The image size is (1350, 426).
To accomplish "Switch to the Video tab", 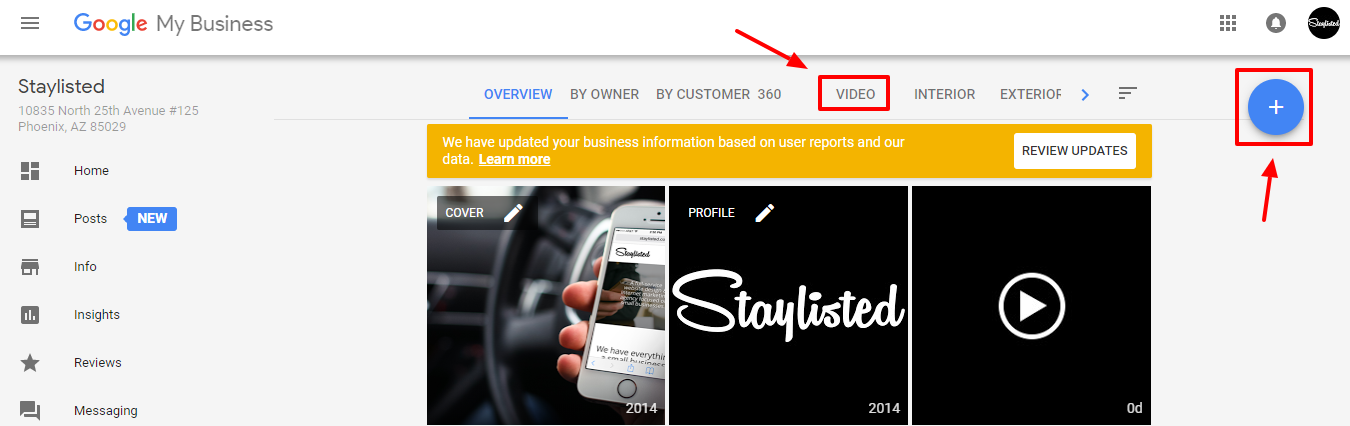I will point(855,94).
